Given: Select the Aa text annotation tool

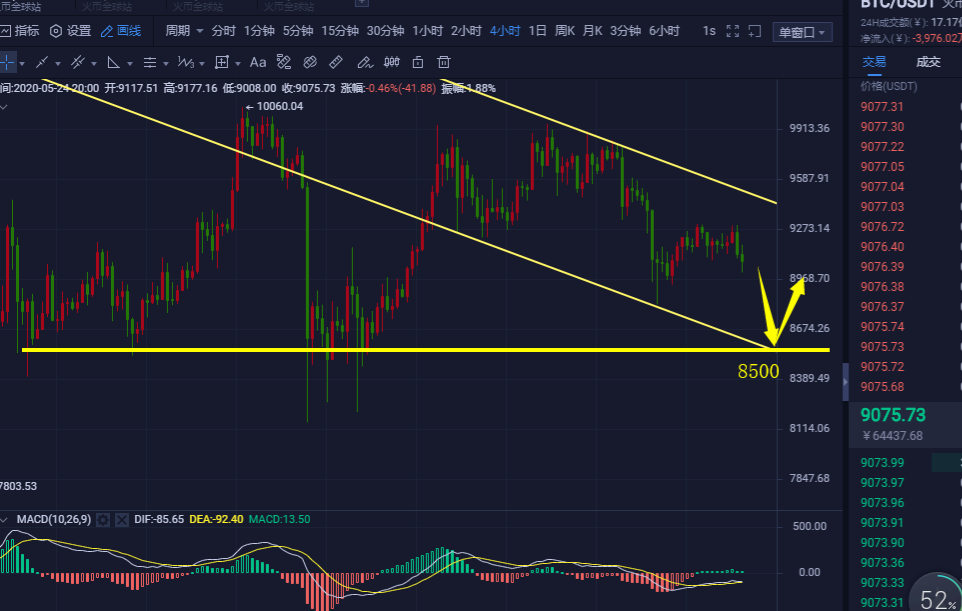Looking at the screenshot, I should [x=258, y=62].
